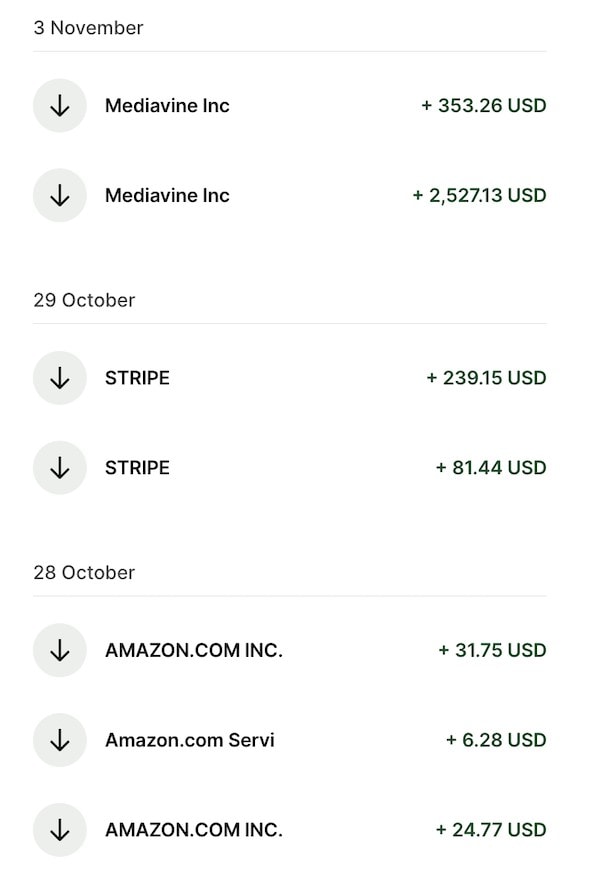The width and height of the screenshot is (600, 871).
Task: Click the arrow icon next to STRIPE 81.44 USD
Action: [60, 467]
